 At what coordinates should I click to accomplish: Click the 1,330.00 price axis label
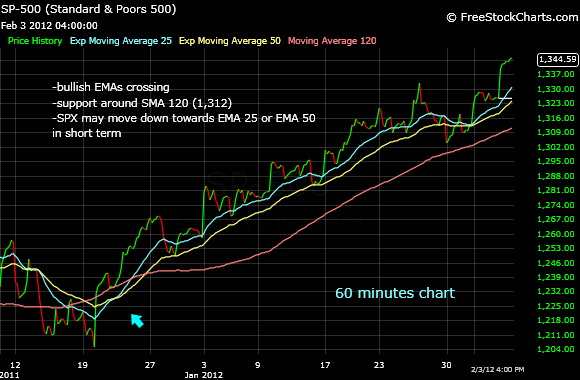pyautogui.click(x=556, y=89)
